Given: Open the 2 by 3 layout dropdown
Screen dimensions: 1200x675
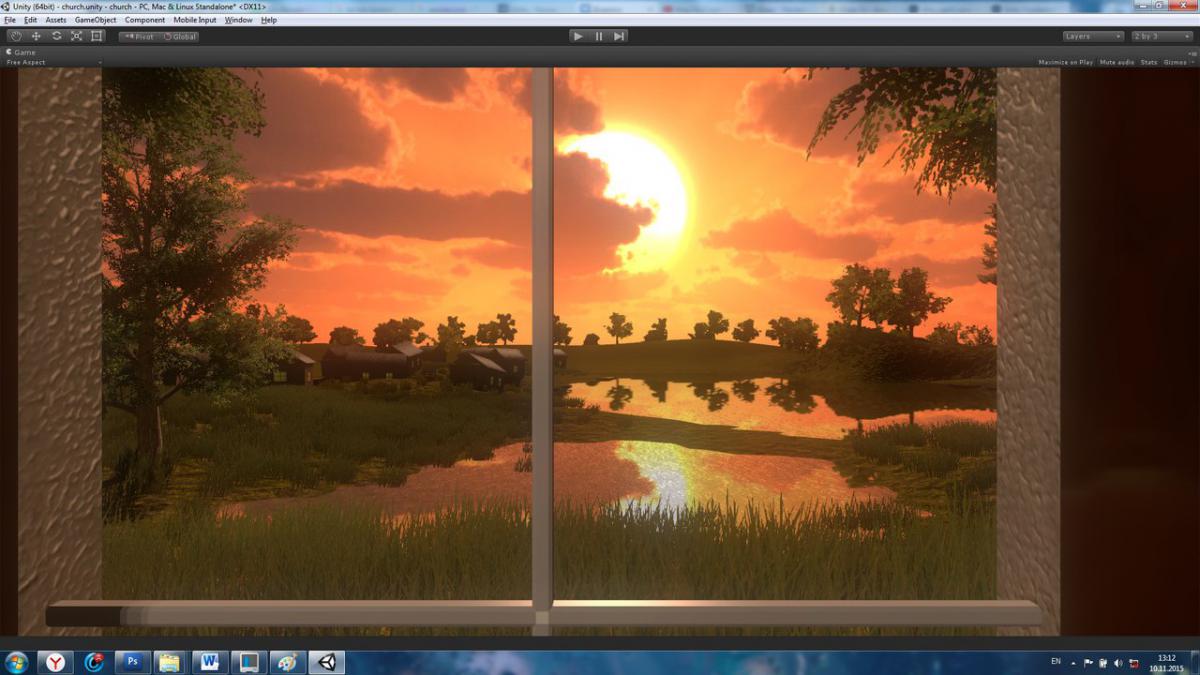Looking at the screenshot, I should (1160, 36).
